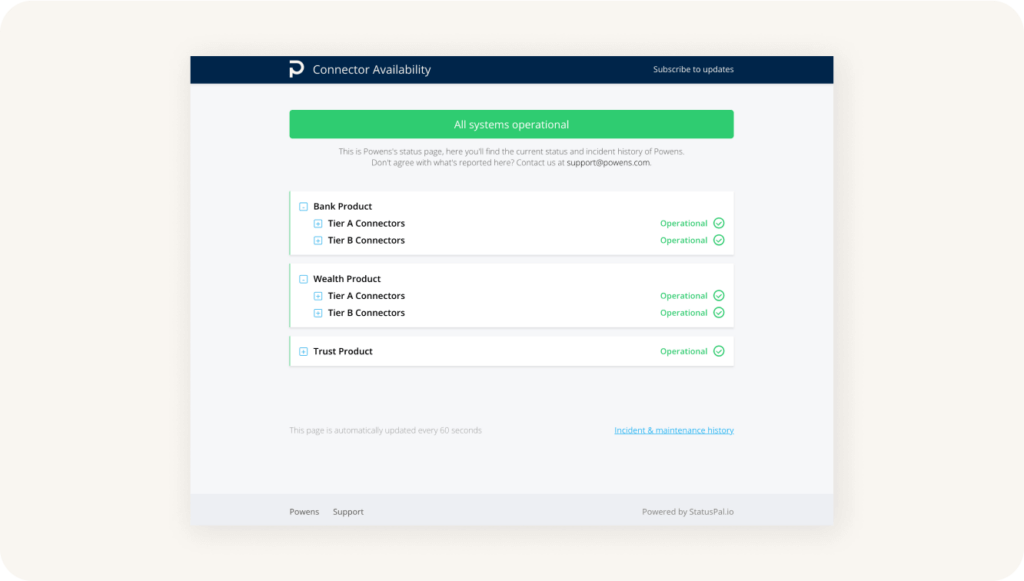Viewport: 1024px width, 581px height.
Task: Collapse the Wealth Product section
Action: point(303,278)
